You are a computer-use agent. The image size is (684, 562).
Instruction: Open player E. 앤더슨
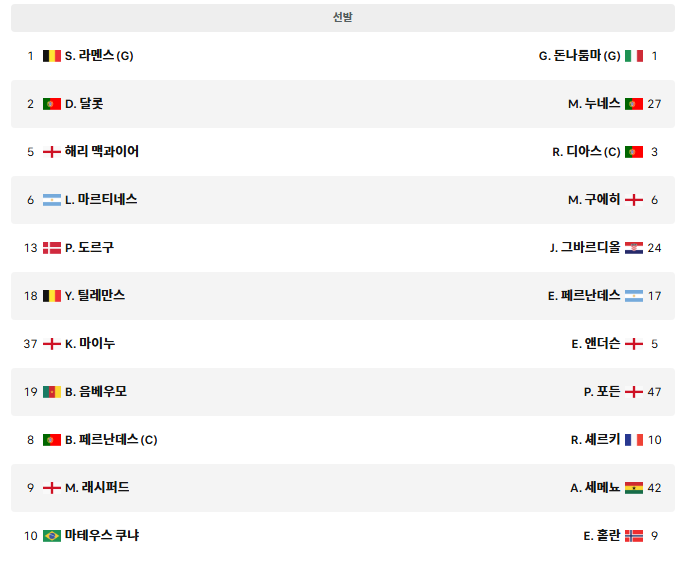pyautogui.click(x=595, y=343)
